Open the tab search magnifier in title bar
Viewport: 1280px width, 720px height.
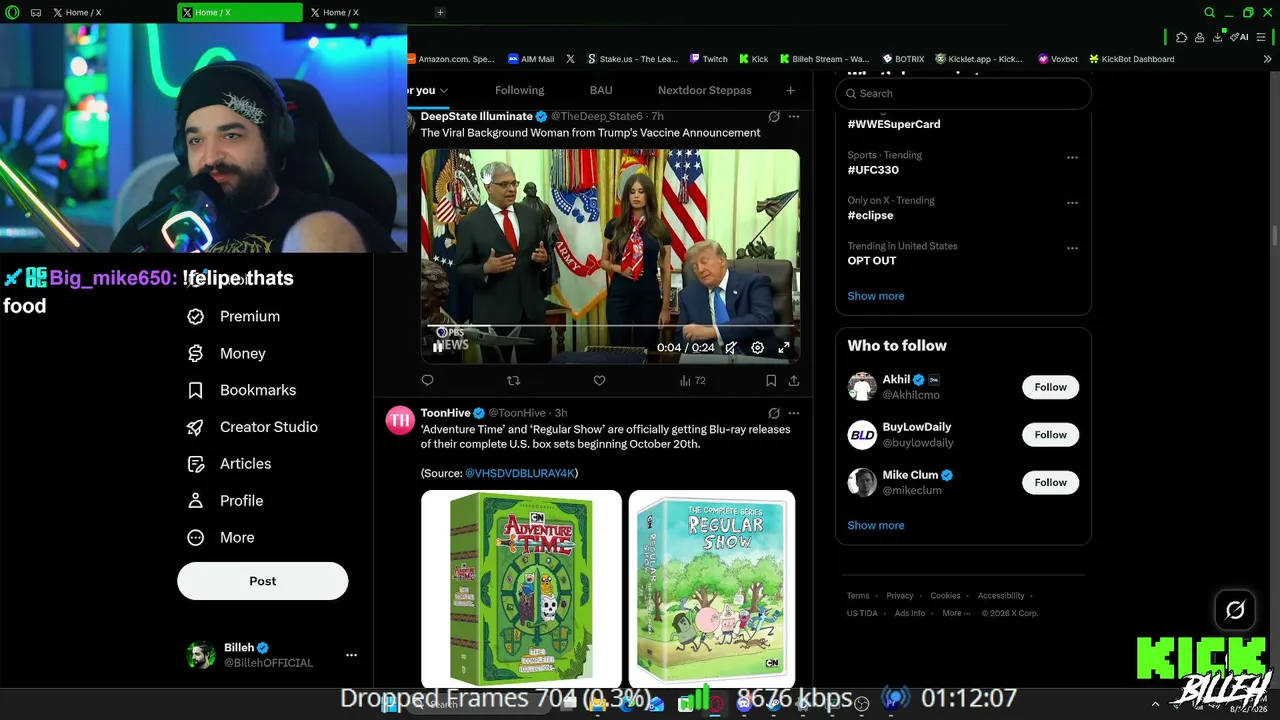coord(1209,12)
